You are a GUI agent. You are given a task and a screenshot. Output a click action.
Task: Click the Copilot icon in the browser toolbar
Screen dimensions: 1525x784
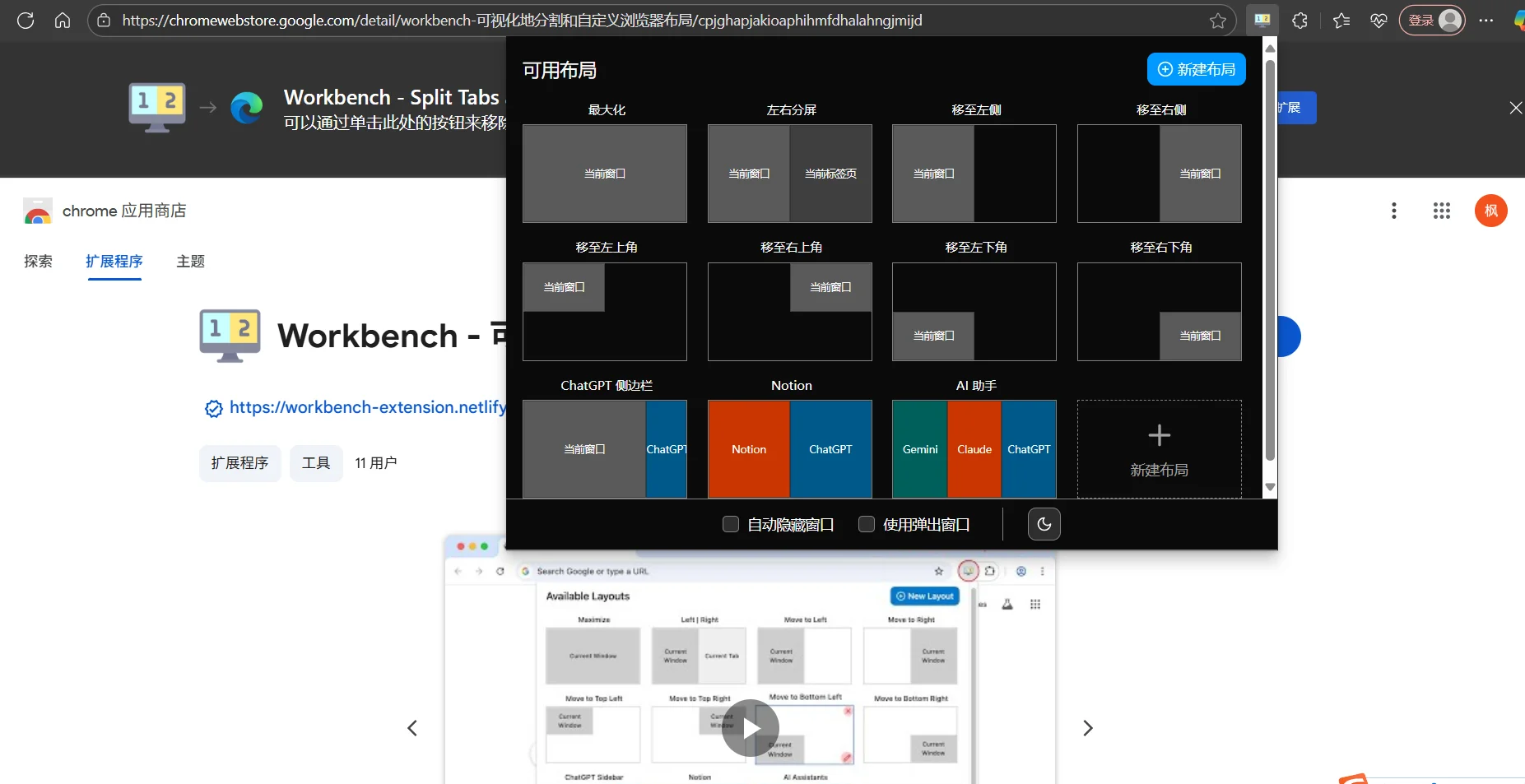pyautogui.click(x=1519, y=21)
